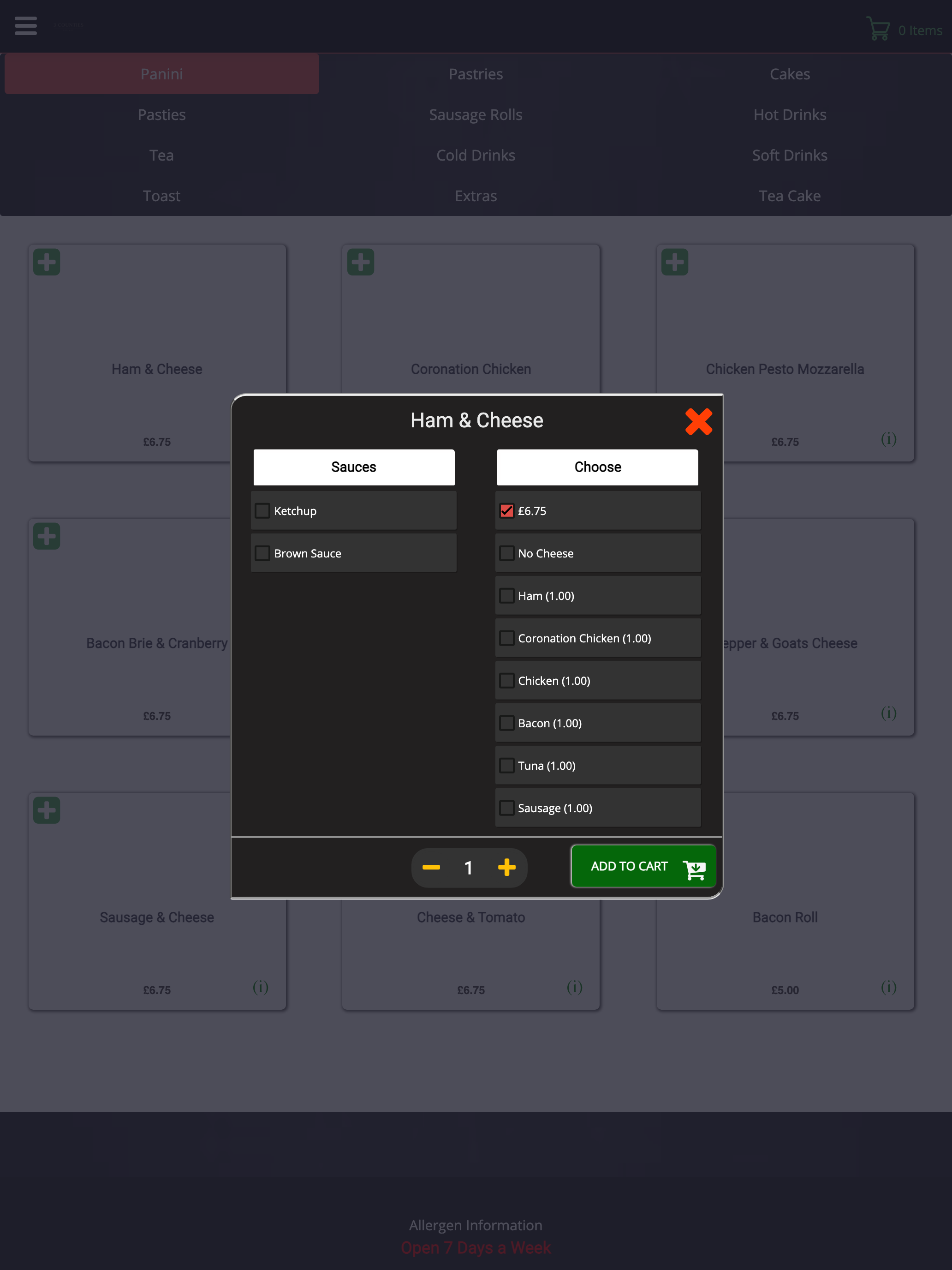This screenshot has height=1270, width=952.
Task: Open the Cakes category
Action: [790, 74]
